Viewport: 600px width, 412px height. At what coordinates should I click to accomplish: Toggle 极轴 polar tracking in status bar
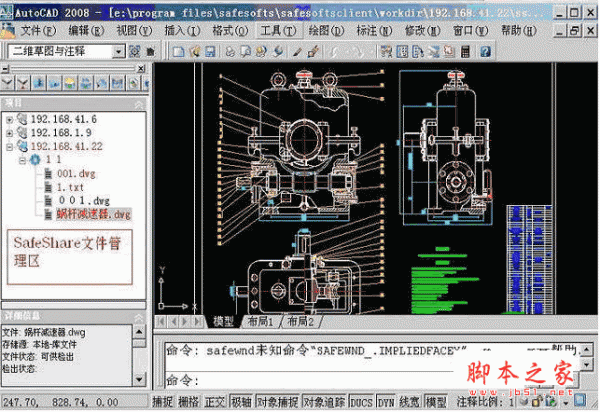(x=241, y=402)
